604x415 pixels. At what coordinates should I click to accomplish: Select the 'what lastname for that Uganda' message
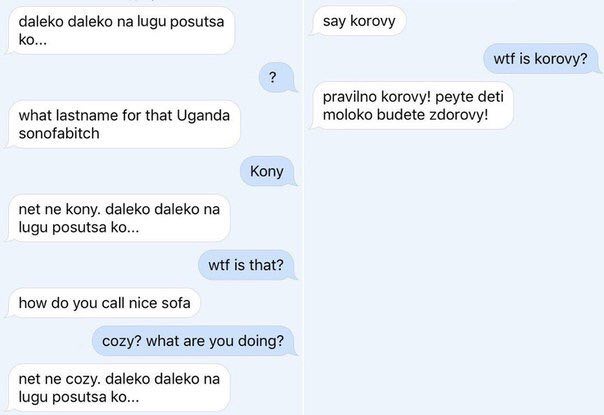click(124, 124)
